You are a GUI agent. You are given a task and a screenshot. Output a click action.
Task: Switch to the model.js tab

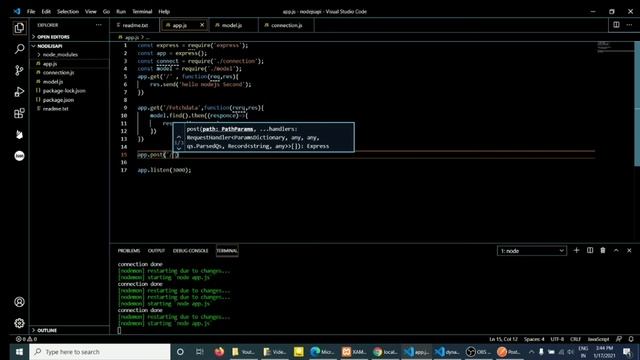pyautogui.click(x=232, y=25)
